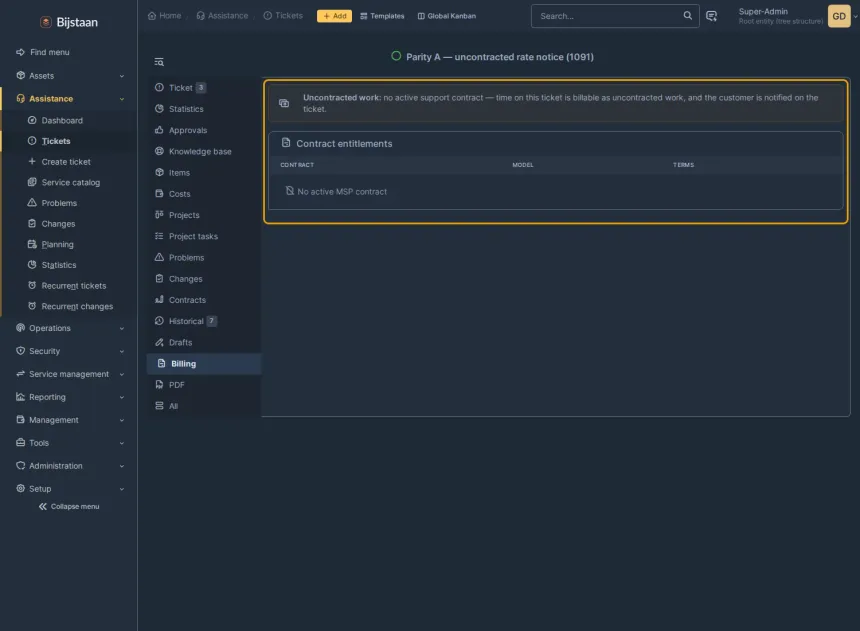Click the Costs tab wallet icon
The height and width of the screenshot is (631, 860).
pos(160,193)
